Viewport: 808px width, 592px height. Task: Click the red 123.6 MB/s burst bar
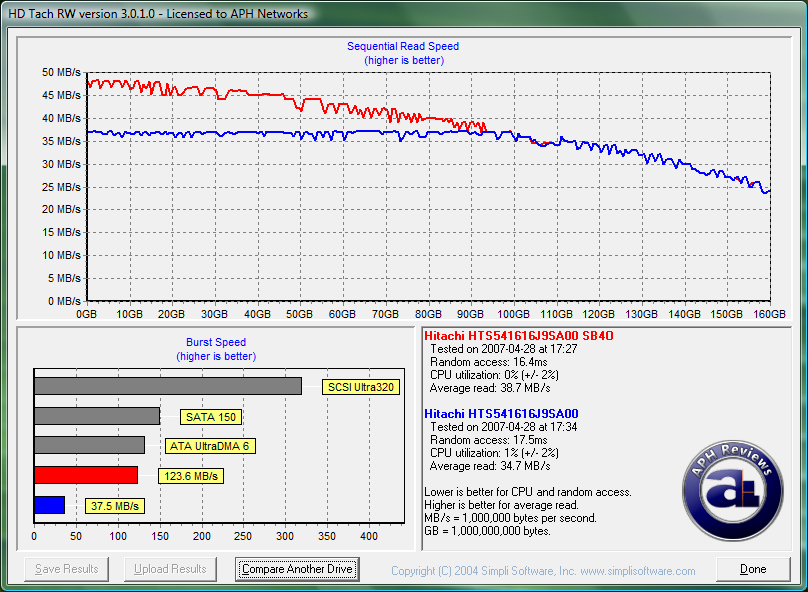coord(85,475)
